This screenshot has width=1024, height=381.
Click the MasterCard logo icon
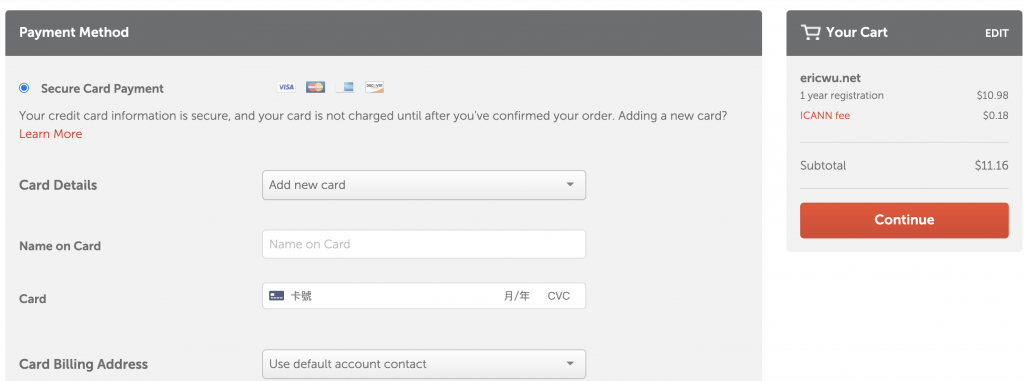click(x=315, y=87)
